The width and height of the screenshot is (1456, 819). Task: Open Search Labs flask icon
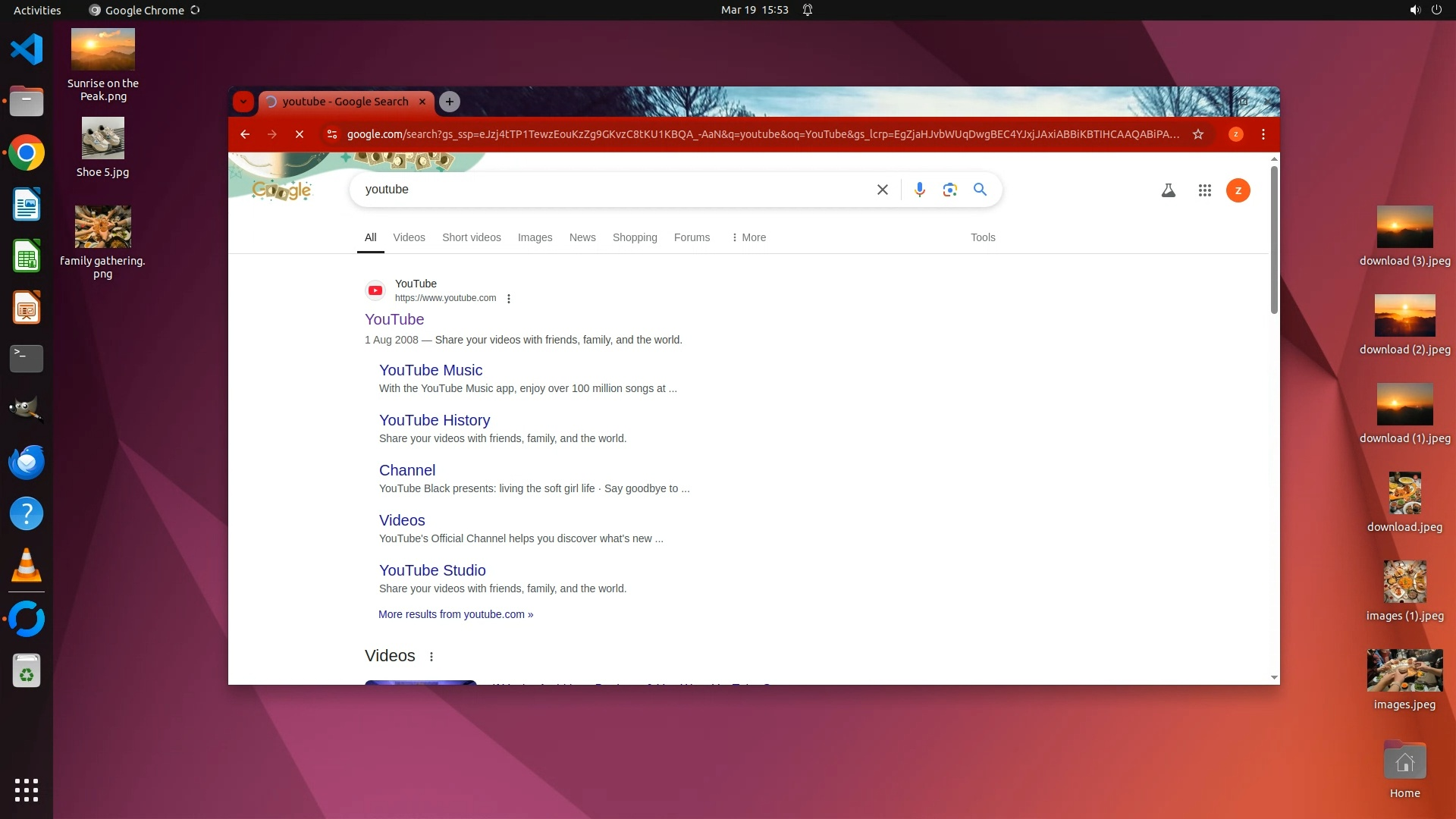1168,190
